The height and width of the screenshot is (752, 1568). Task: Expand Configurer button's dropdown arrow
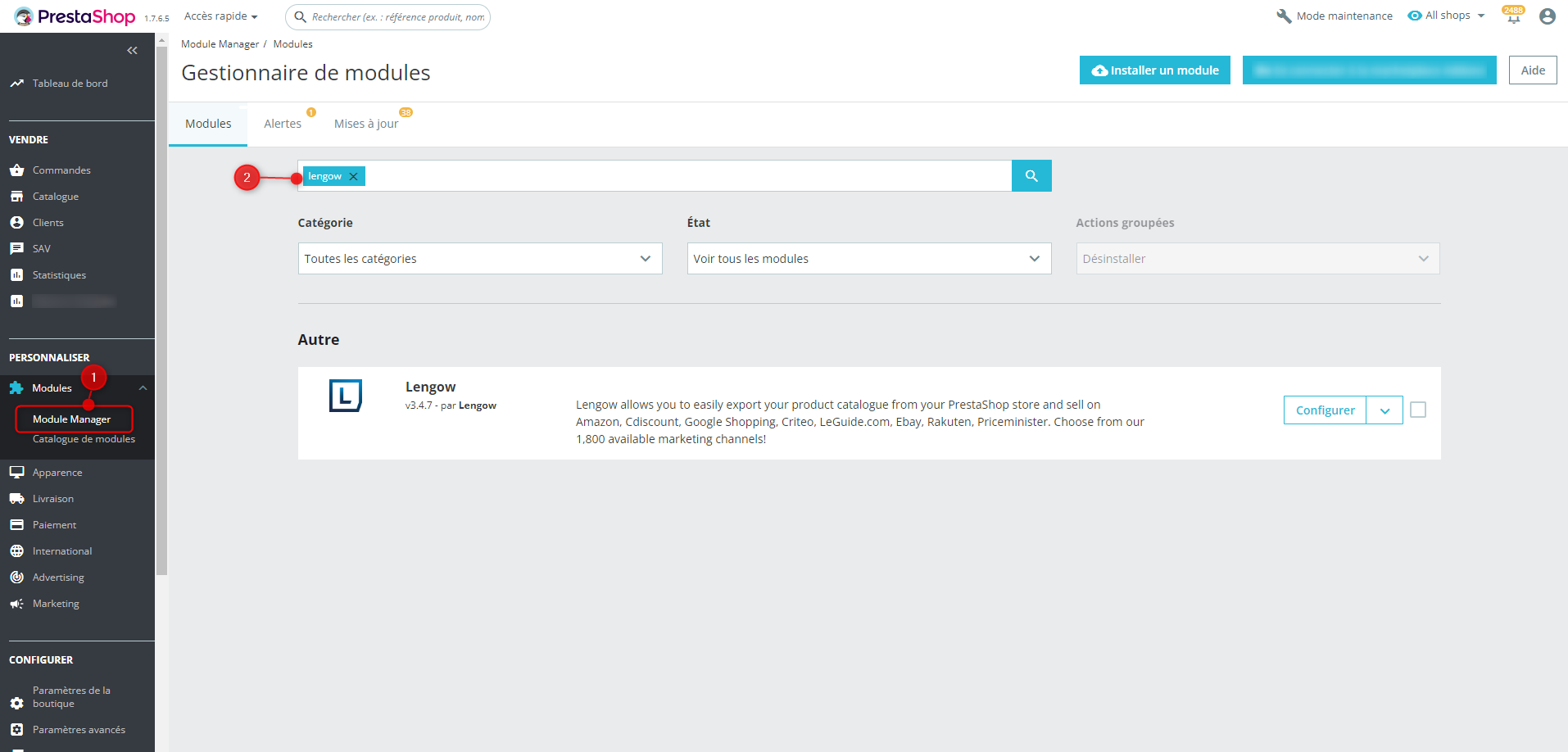point(1384,410)
